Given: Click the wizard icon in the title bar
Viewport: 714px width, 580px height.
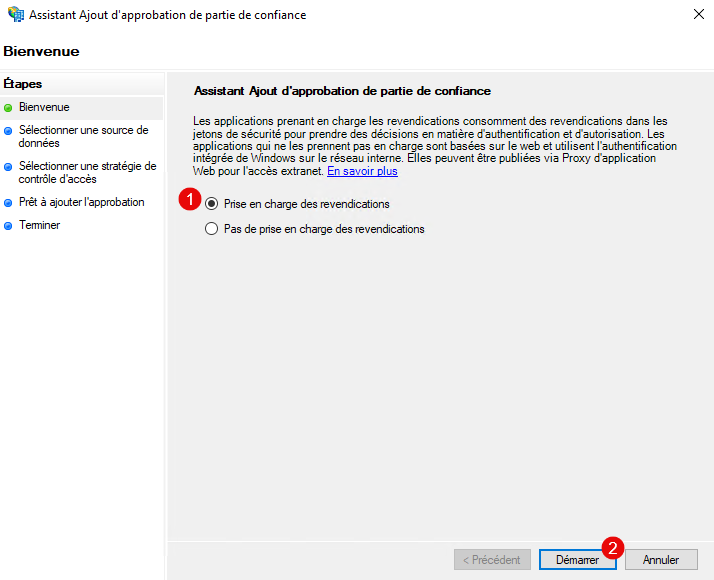Looking at the screenshot, I should [14, 15].
